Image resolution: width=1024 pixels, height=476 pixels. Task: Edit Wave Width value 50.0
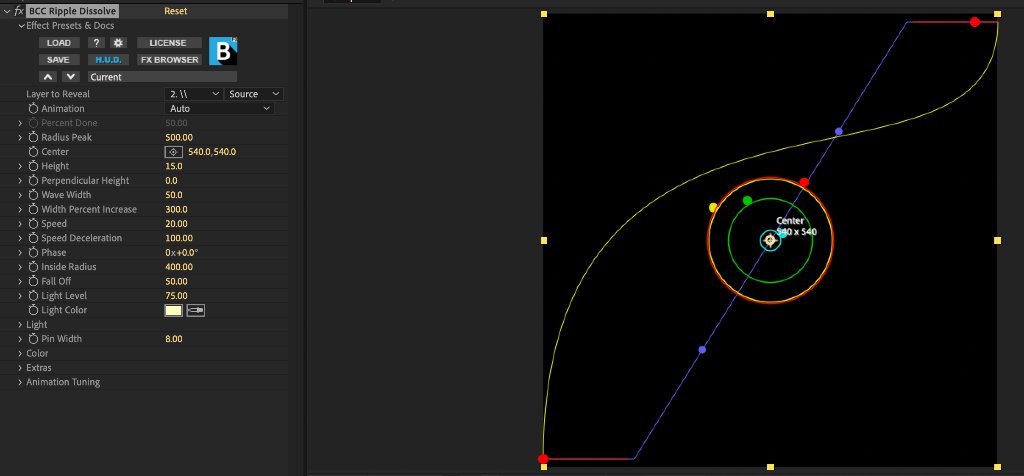[x=174, y=195]
